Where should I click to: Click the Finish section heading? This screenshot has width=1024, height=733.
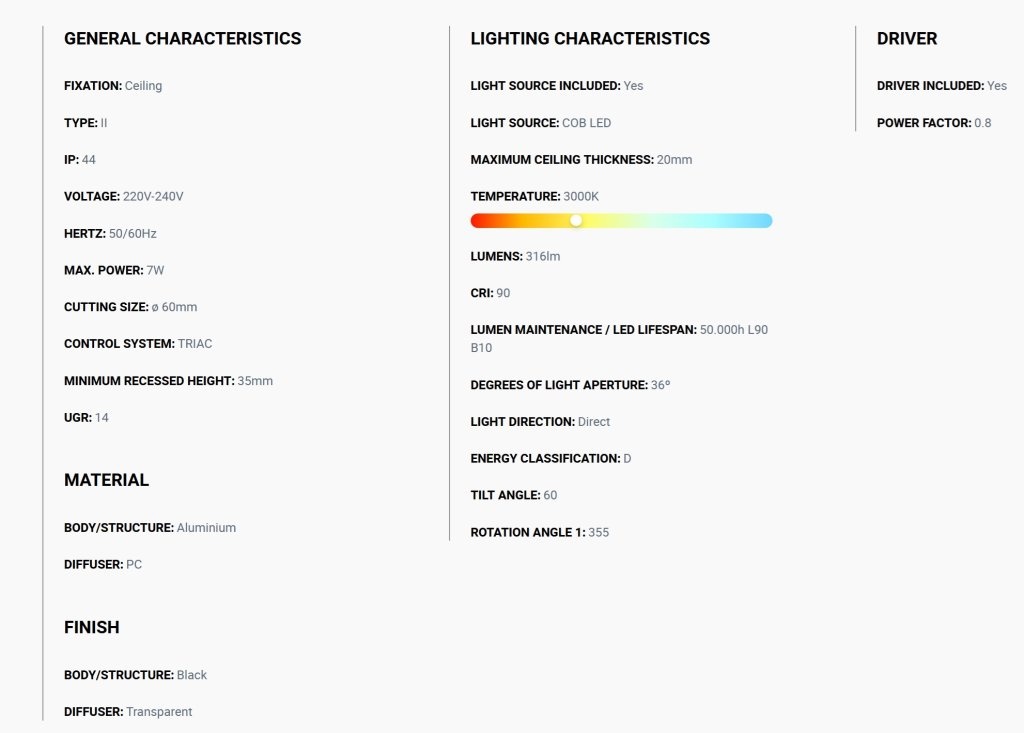click(91, 627)
